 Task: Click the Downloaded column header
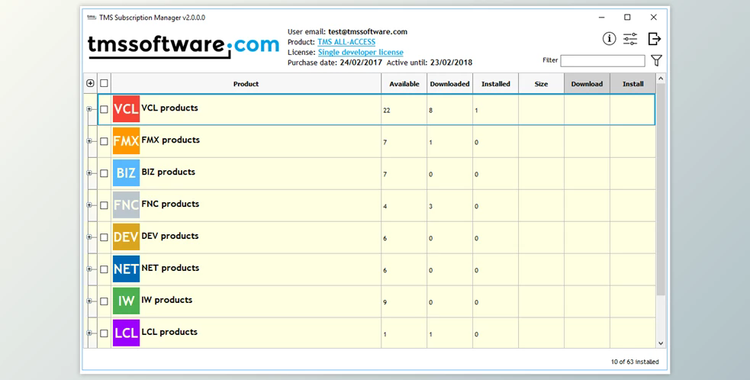point(450,84)
